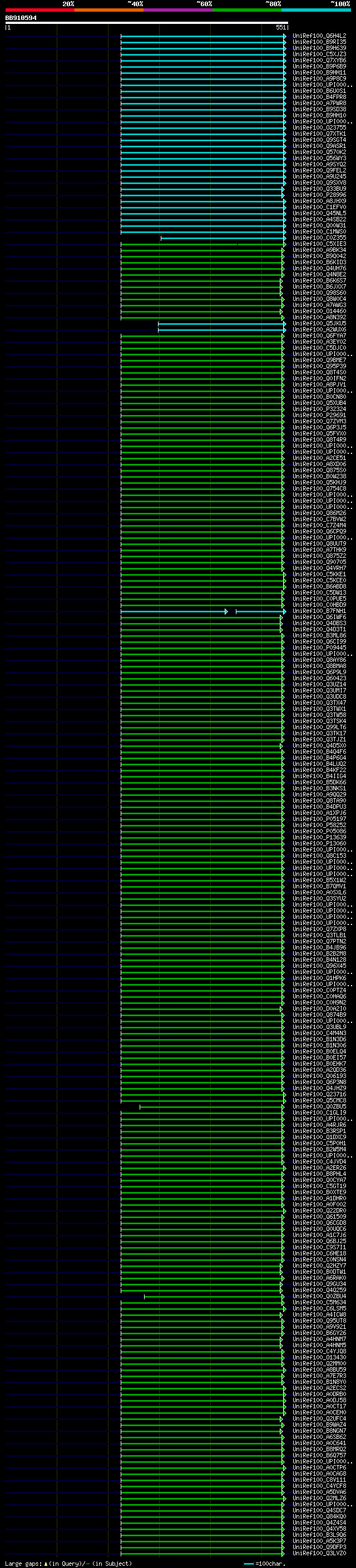
Task: Open hit UniRef100_B6U0S1
Action: pyautogui.click(x=319, y=91)
